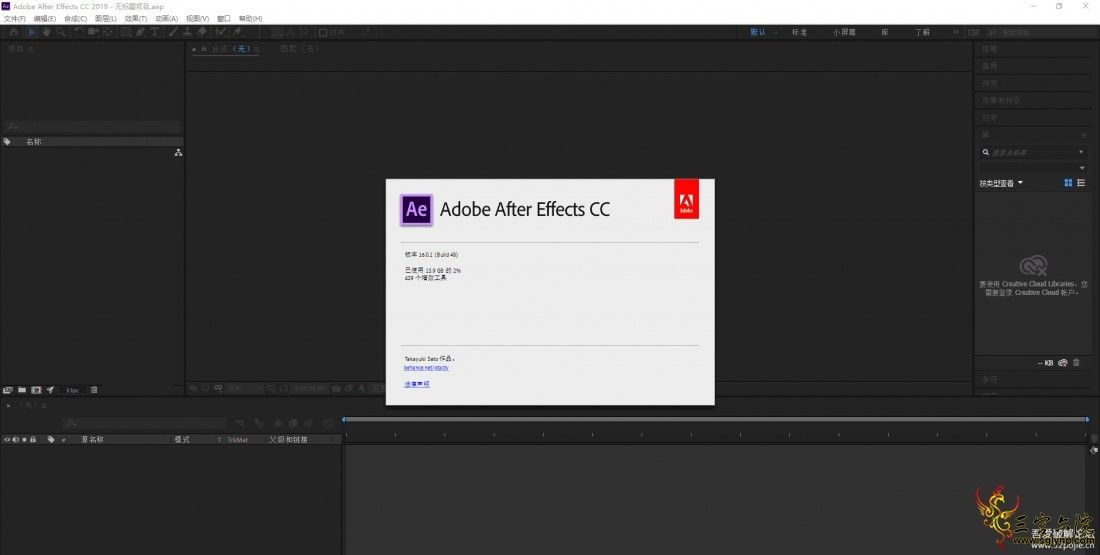Toggle the solo dot column in timeline
The width and height of the screenshot is (1100, 555).
pos(24,440)
